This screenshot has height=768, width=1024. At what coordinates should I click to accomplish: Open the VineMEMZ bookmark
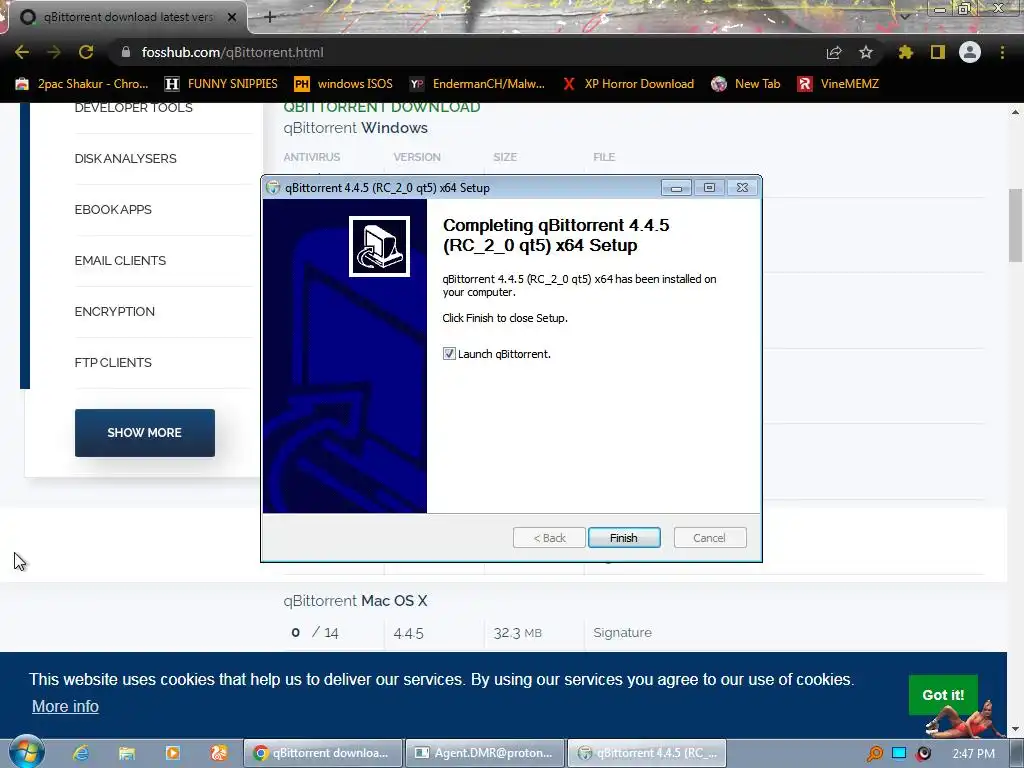click(x=839, y=84)
